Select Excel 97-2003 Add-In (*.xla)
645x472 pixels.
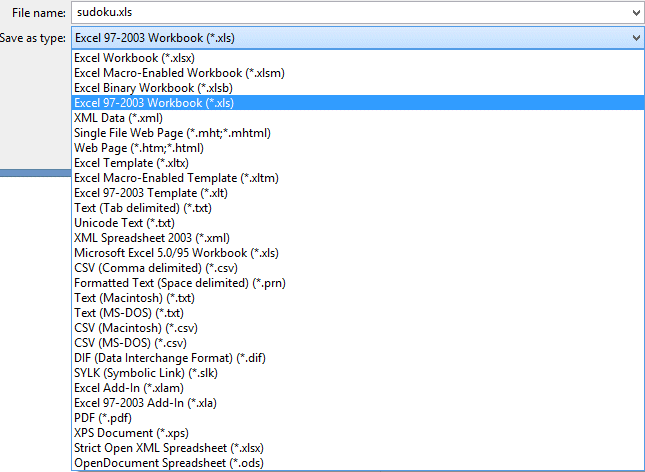pos(358,403)
